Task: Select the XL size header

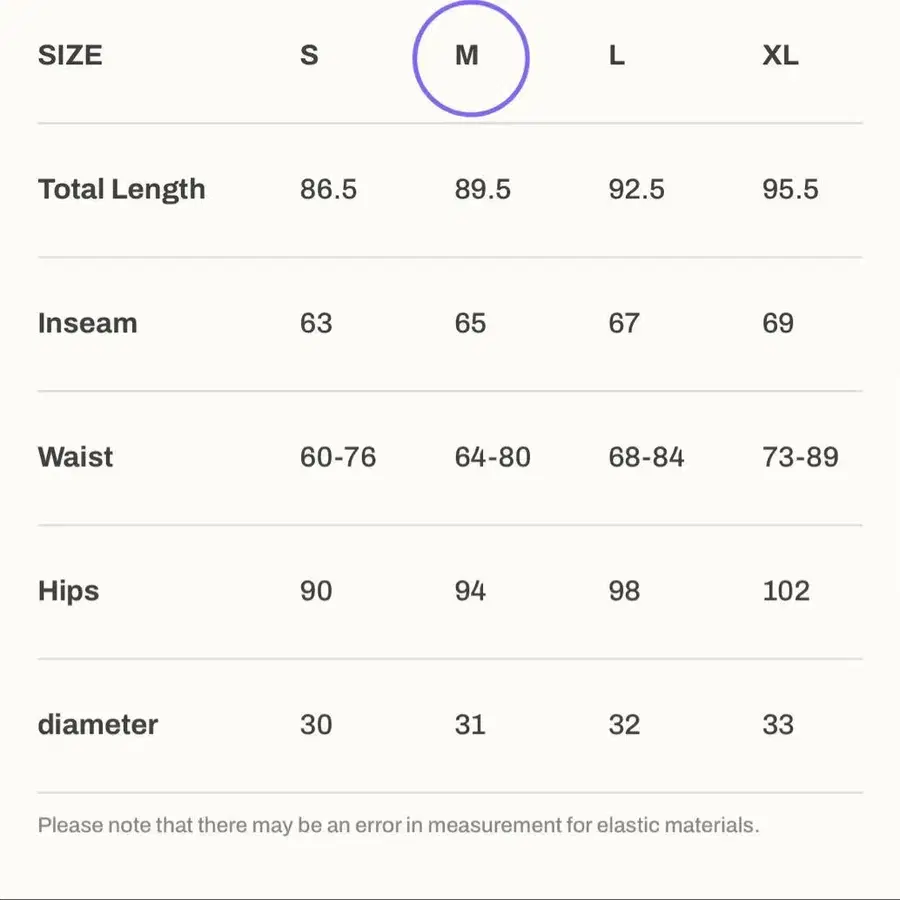Action: point(780,56)
